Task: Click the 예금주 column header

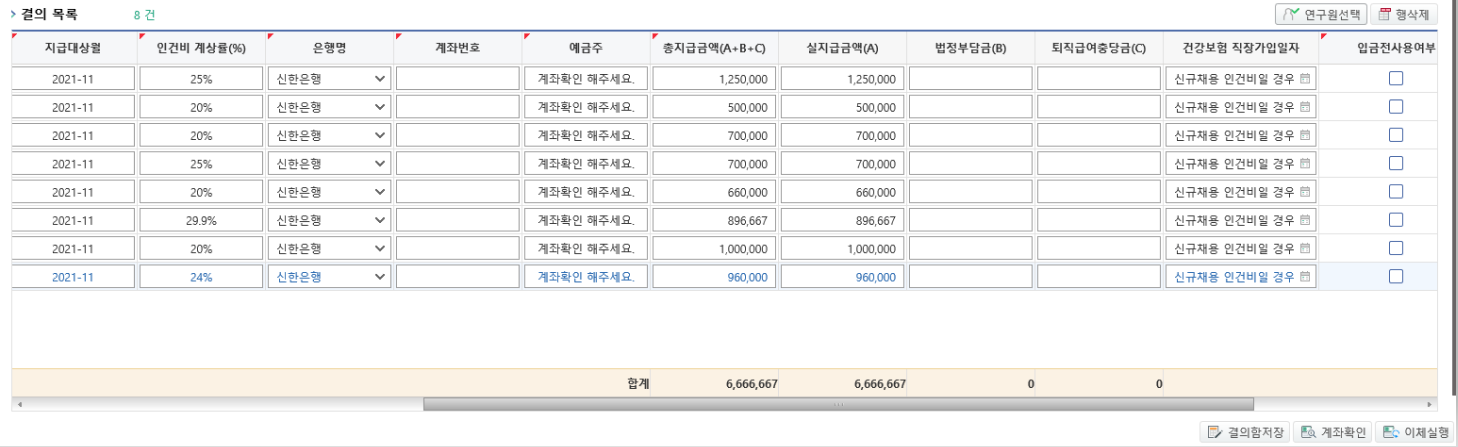Action: (x=586, y=47)
